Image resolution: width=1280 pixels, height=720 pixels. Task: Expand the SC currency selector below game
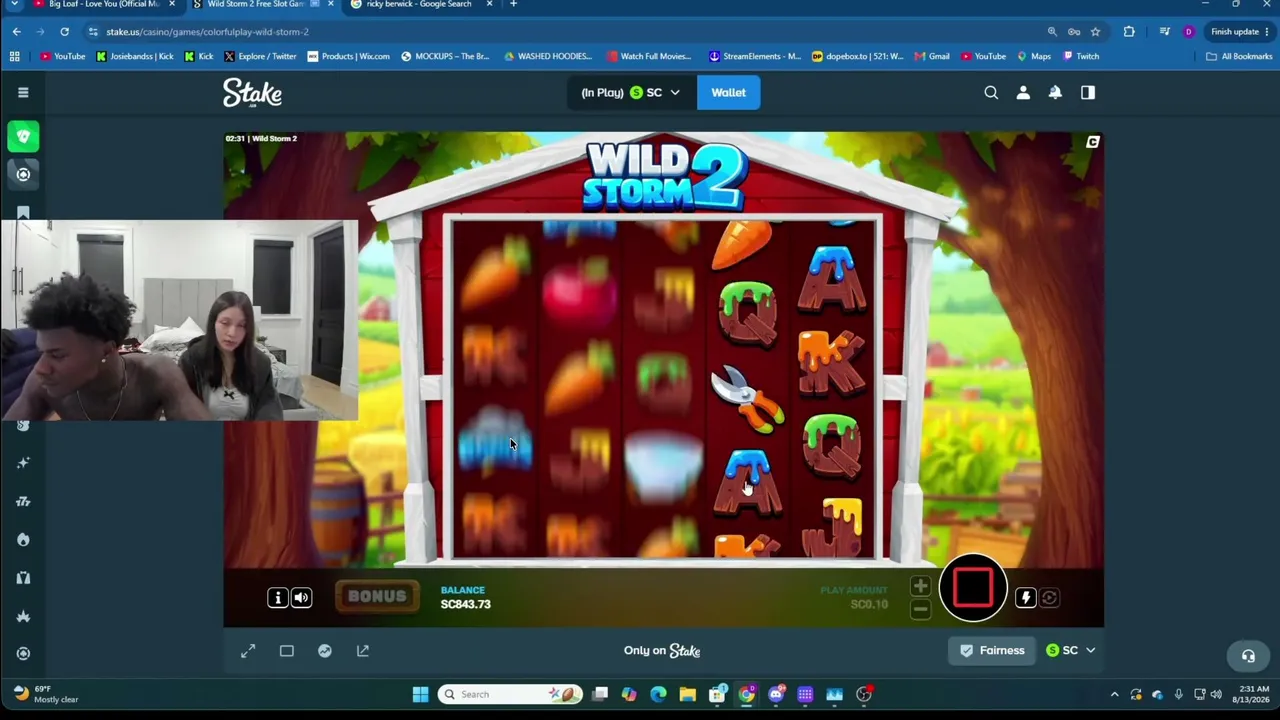tap(1070, 651)
